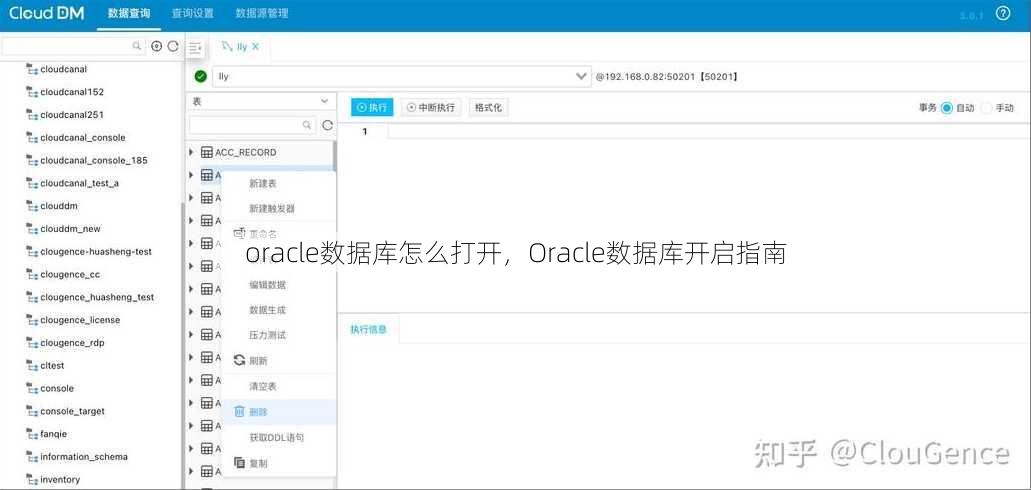Image resolution: width=1031 pixels, height=490 pixels.
Task: Click the 中断执行 button
Action: click(431, 108)
